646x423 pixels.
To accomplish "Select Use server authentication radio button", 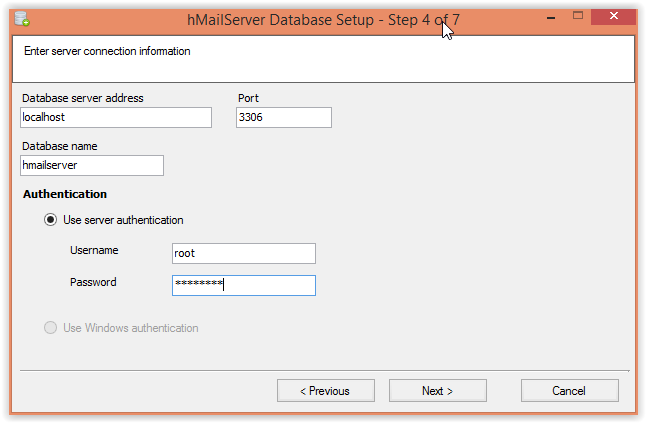I will [50, 220].
